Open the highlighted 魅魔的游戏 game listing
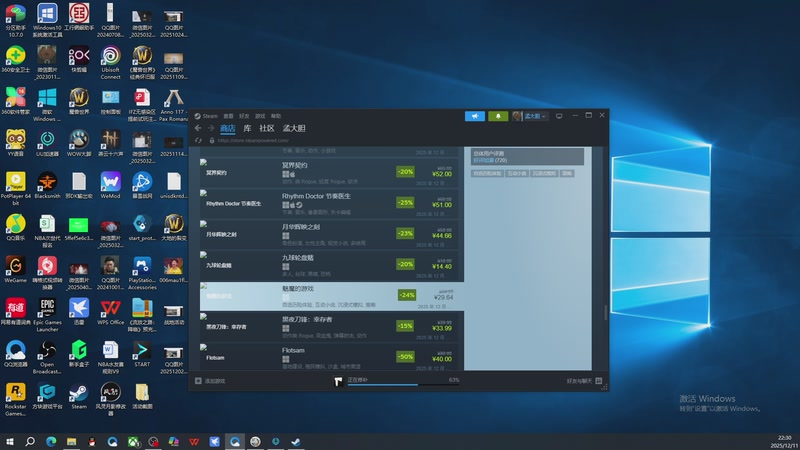Image resolution: width=800 pixels, height=450 pixels. 330,296
